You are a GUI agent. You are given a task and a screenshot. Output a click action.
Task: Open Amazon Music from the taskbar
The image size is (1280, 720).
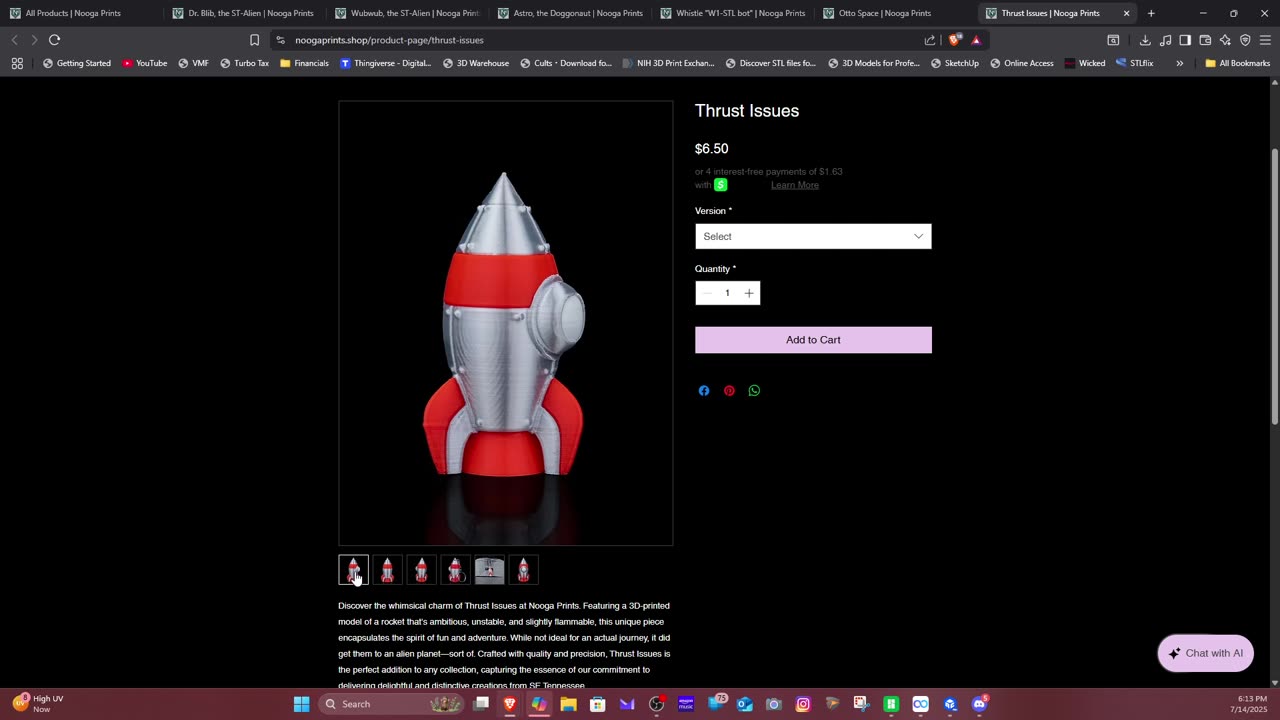685,704
